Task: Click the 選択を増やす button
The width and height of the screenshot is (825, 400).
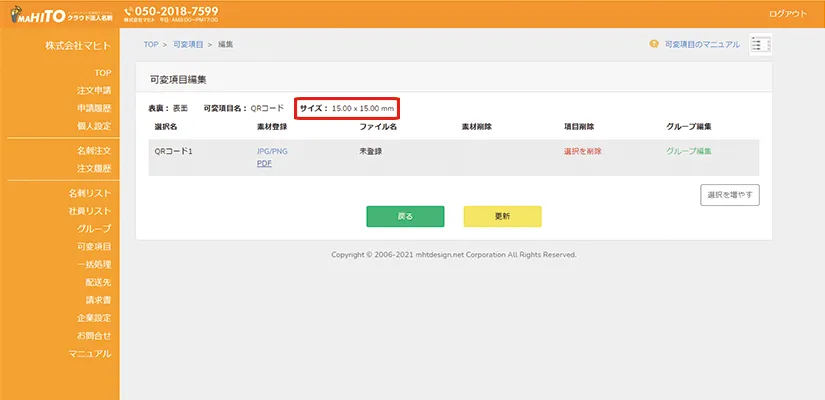Action: [730, 195]
